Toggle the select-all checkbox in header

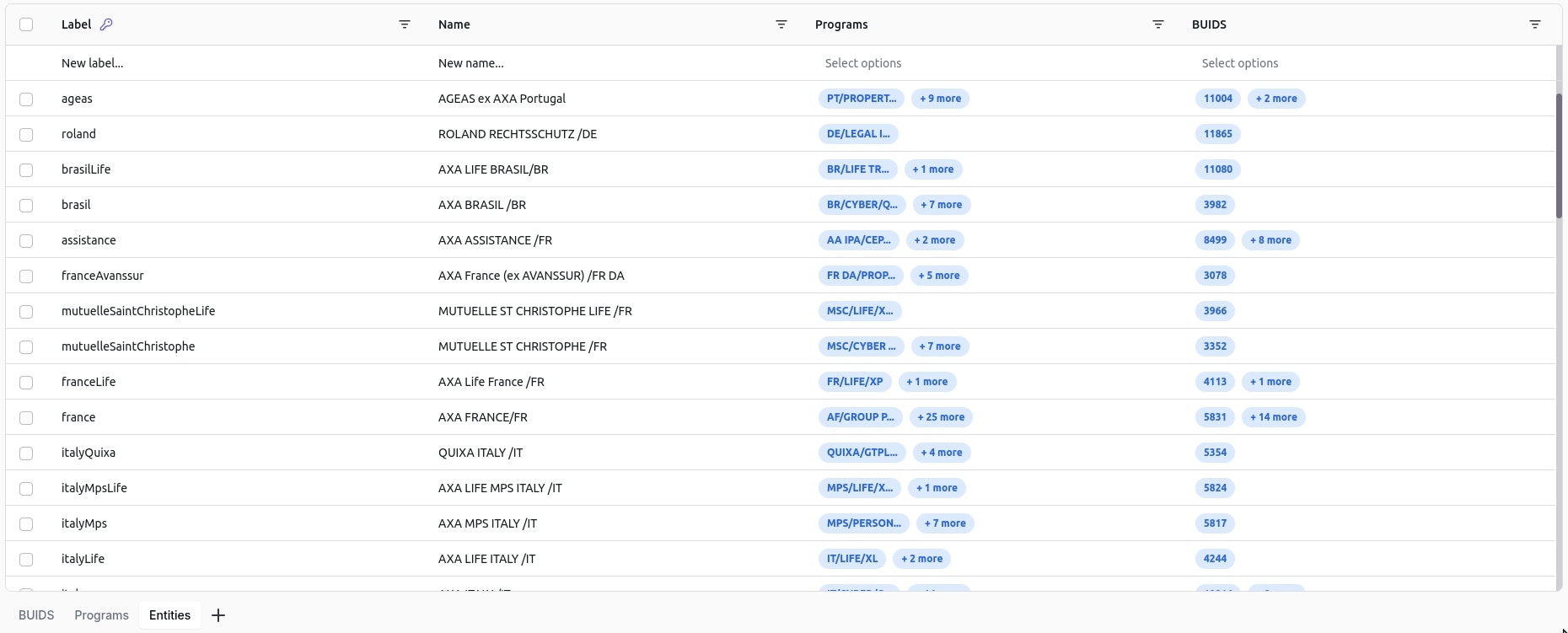tap(26, 24)
